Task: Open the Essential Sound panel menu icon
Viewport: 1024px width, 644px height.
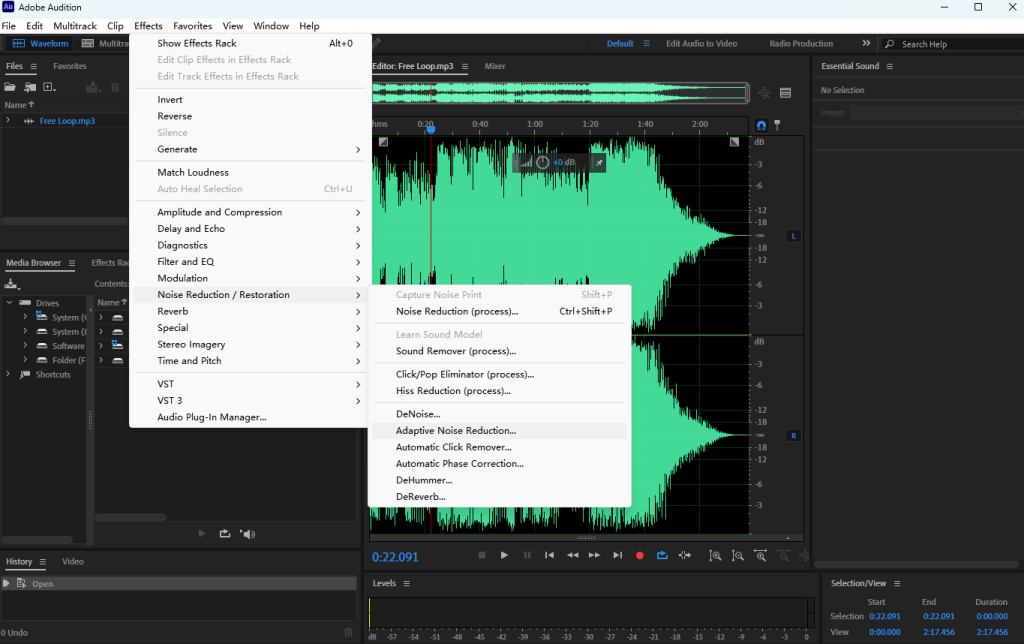Action: 889,66
